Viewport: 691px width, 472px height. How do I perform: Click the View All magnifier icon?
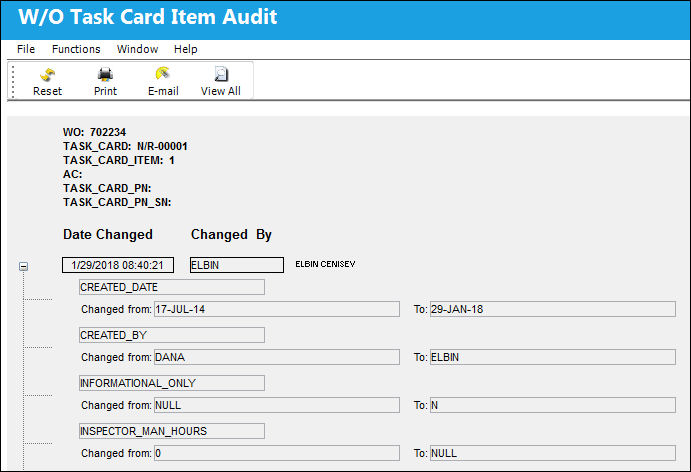pos(221,74)
